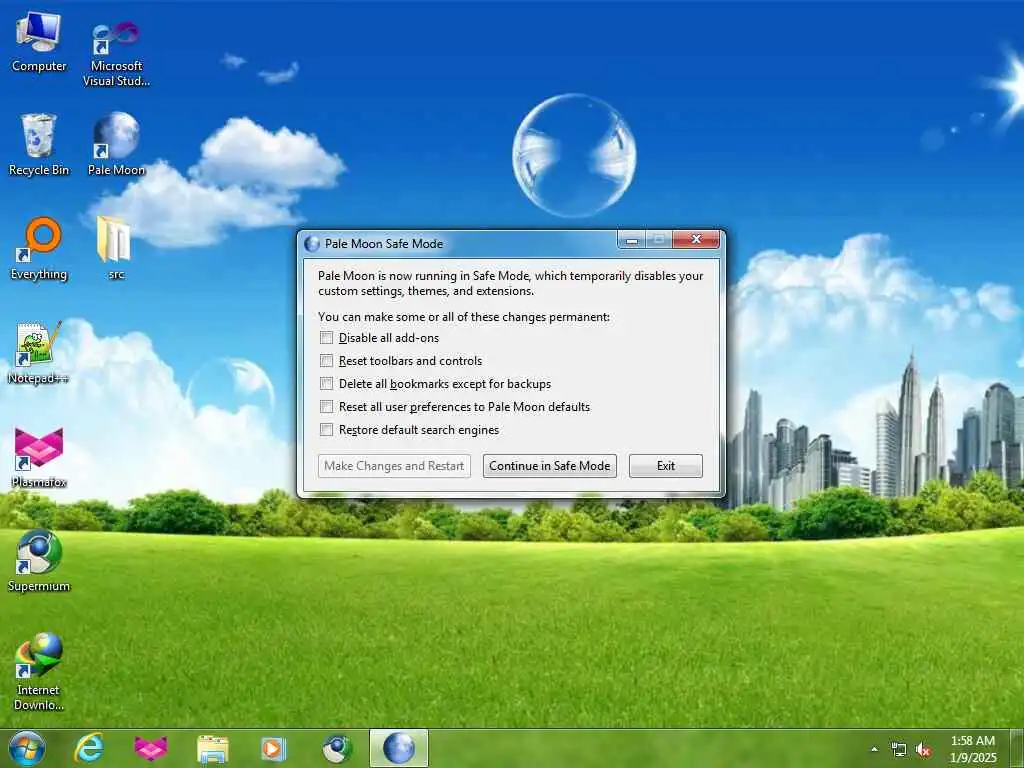Select the Plasmafox desktop shortcut
The width and height of the screenshot is (1024, 768).
pyautogui.click(x=39, y=458)
